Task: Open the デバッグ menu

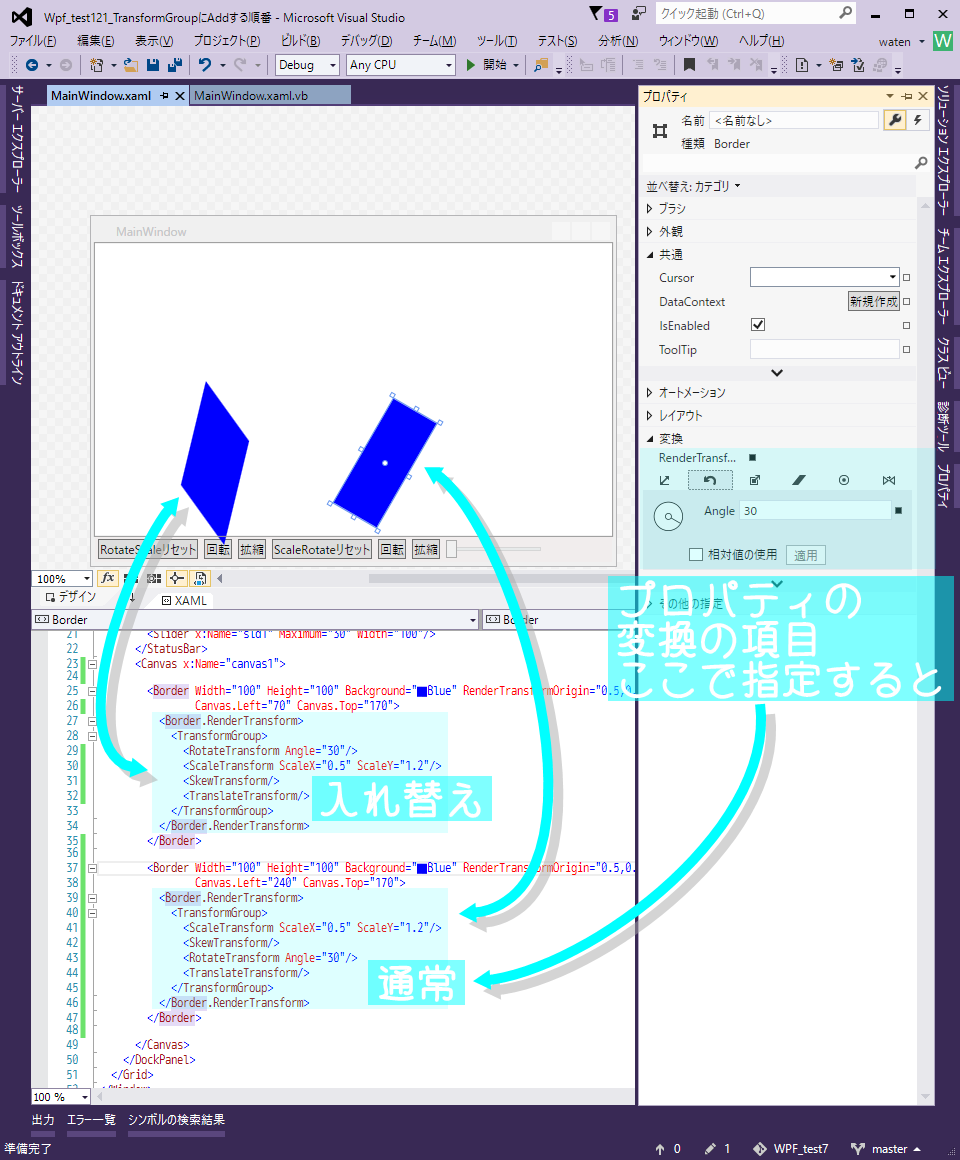Action: 365,41
